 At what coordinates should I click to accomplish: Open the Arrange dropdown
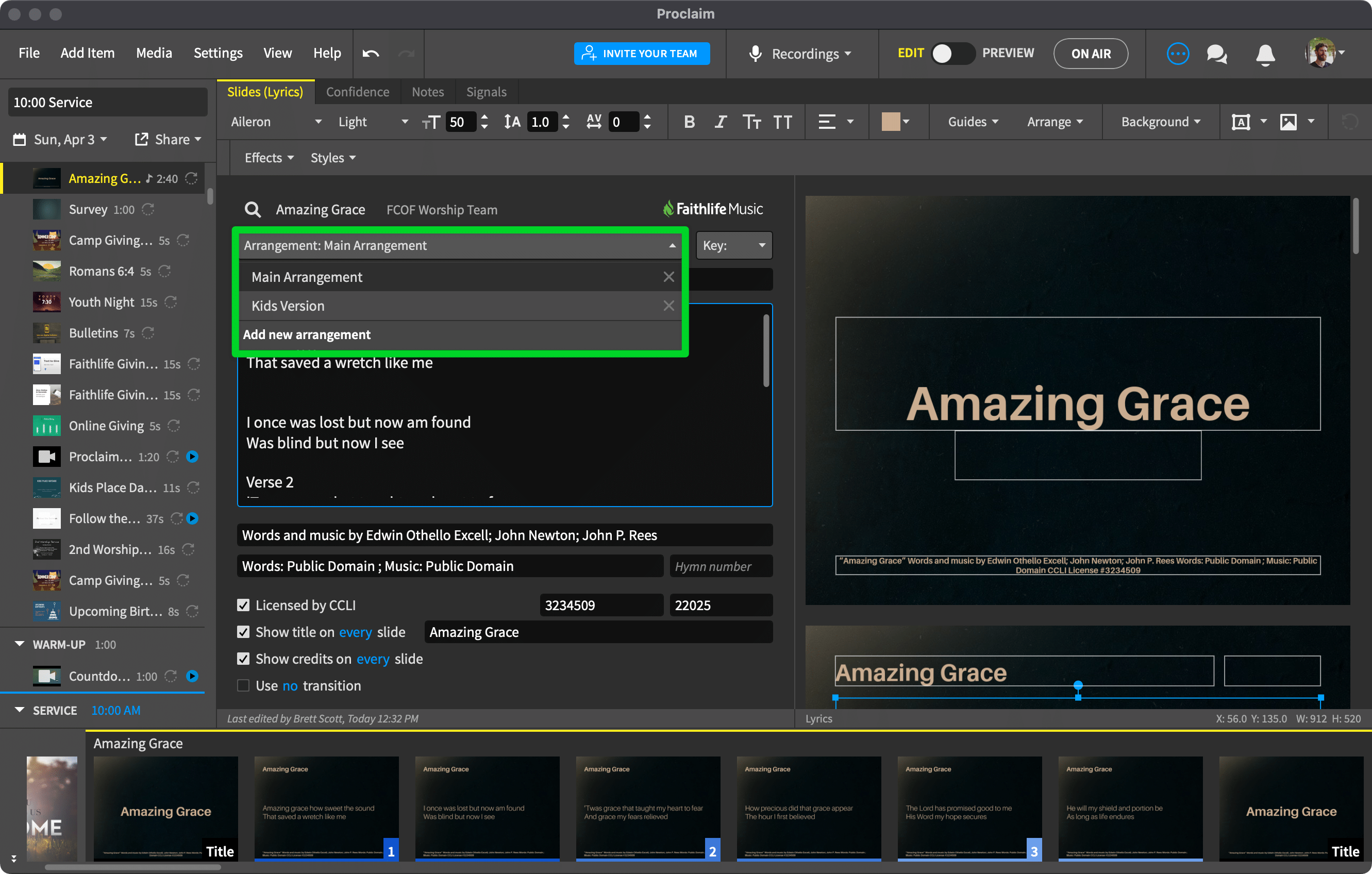(1055, 121)
